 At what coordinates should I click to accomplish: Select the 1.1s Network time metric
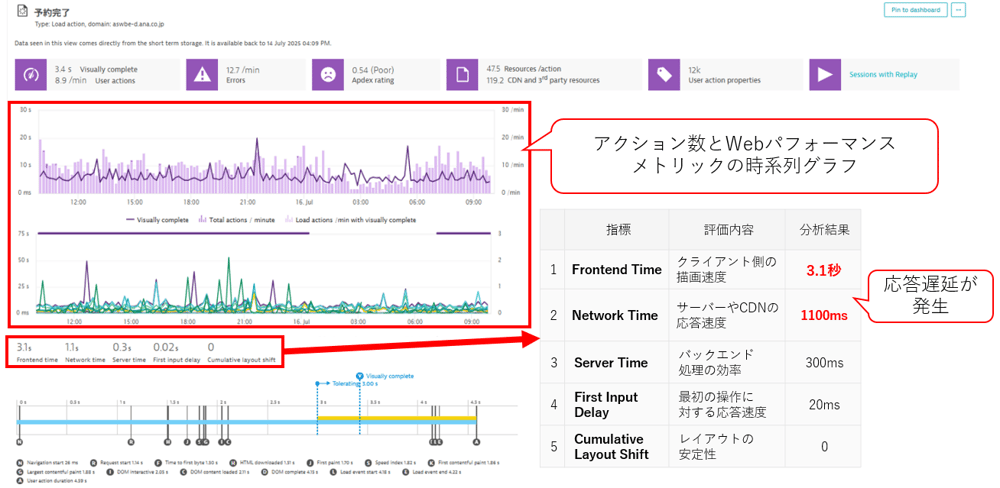[85, 353]
